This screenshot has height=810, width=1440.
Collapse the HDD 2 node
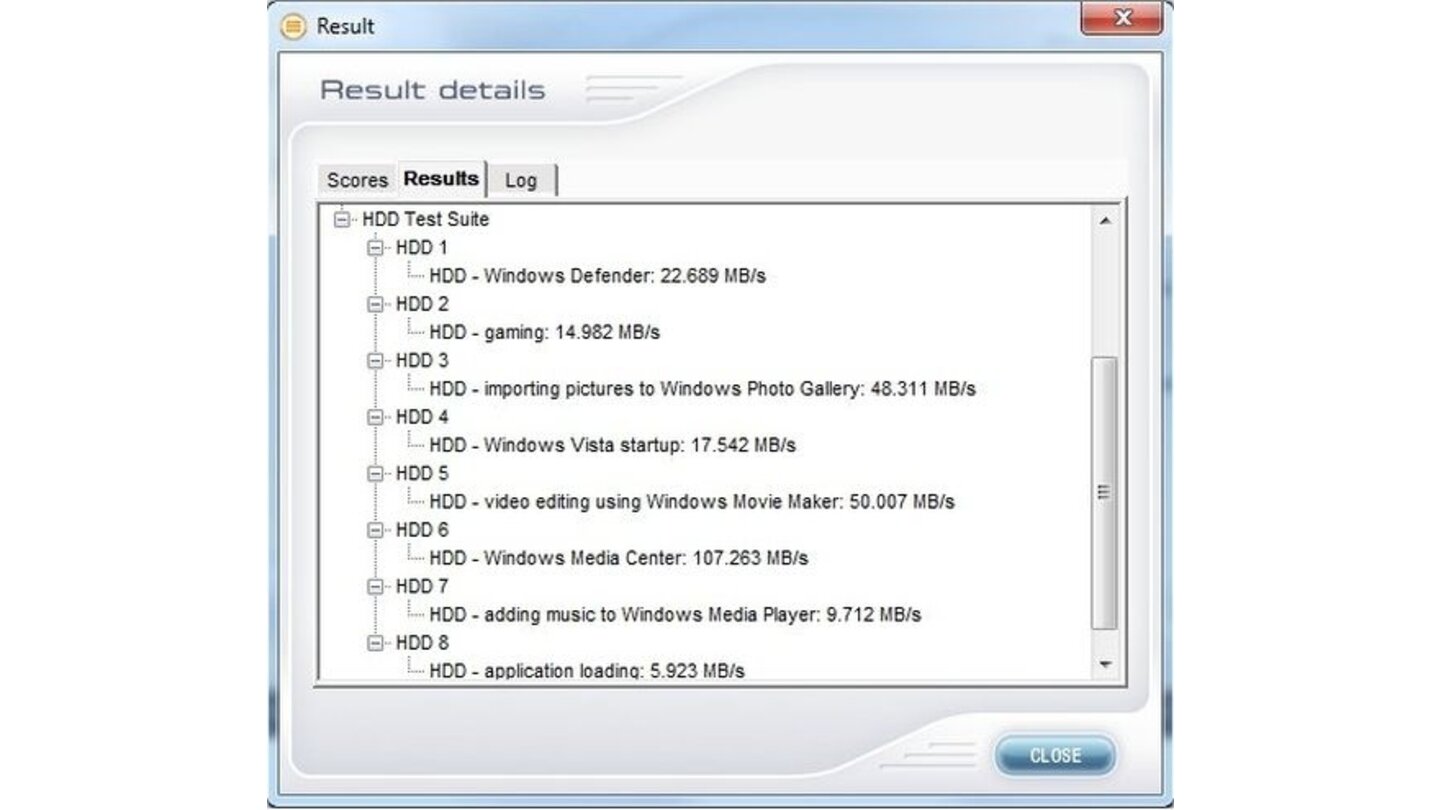point(376,303)
